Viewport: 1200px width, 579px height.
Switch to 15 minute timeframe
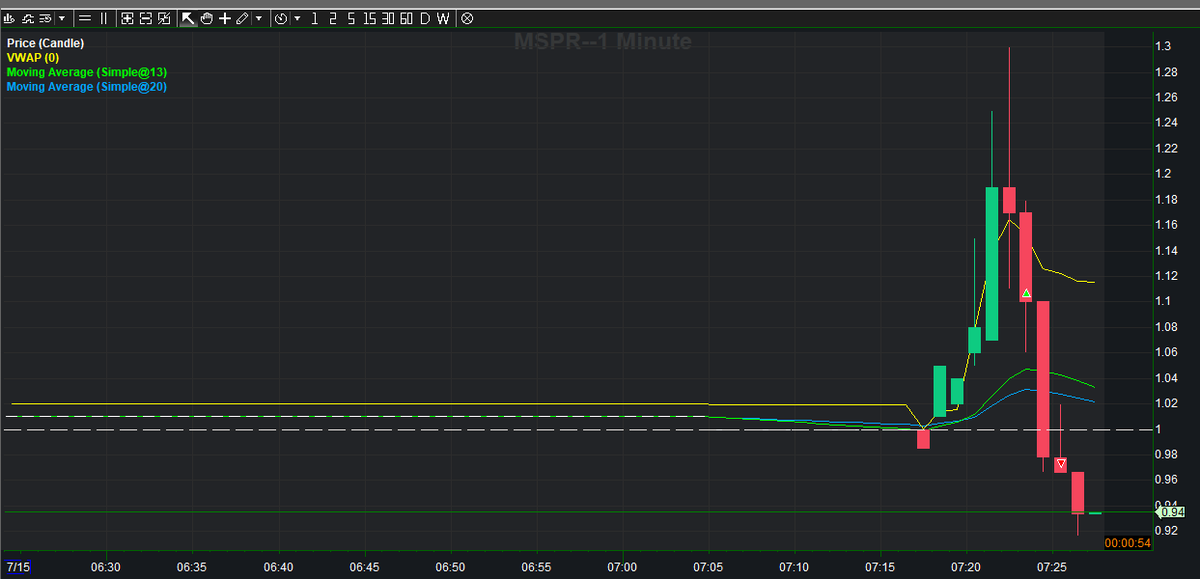click(x=370, y=18)
